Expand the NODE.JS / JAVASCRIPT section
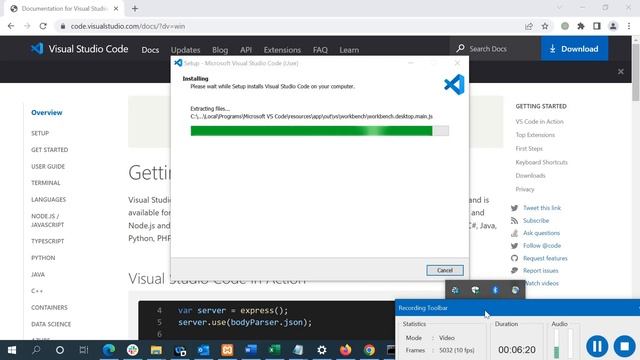The width and height of the screenshot is (640, 360). click(47, 220)
